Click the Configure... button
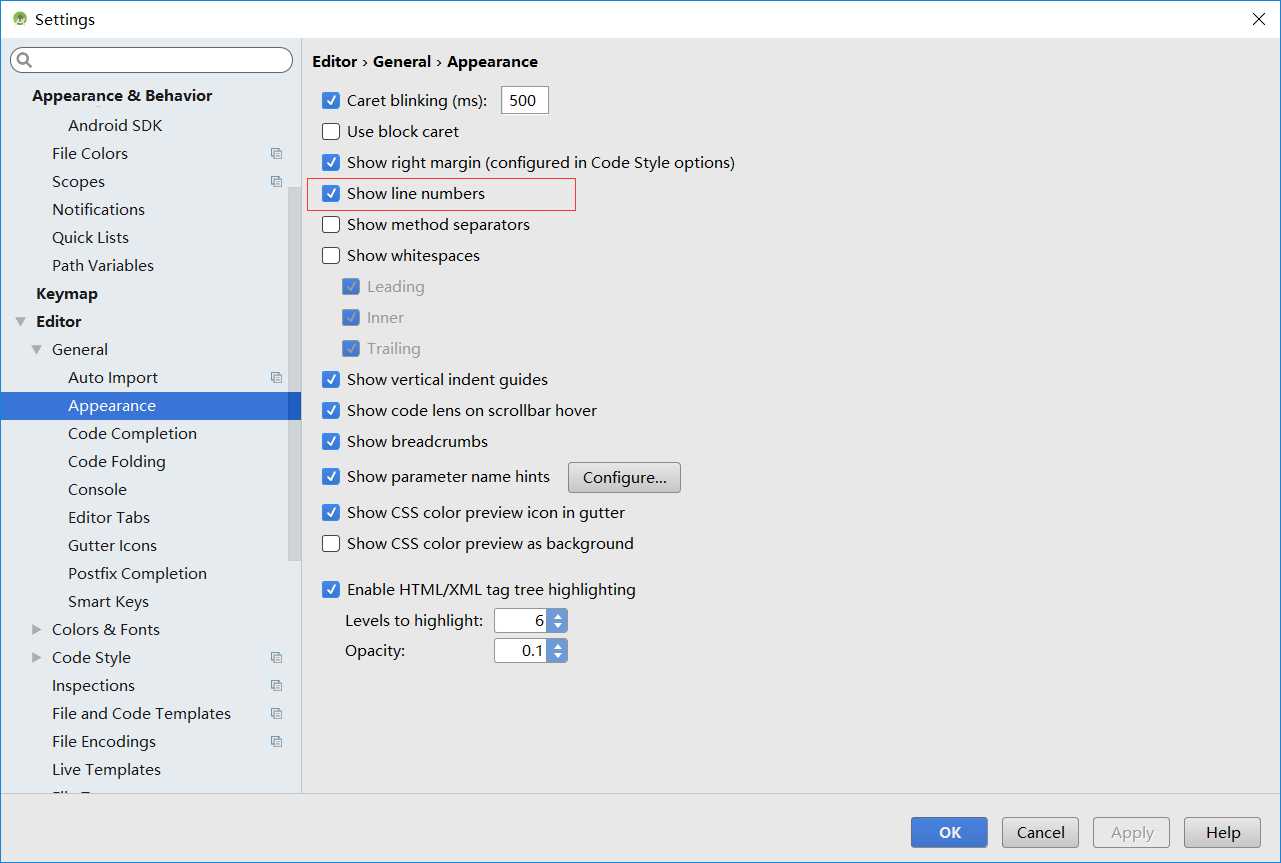 (x=624, y=478)
